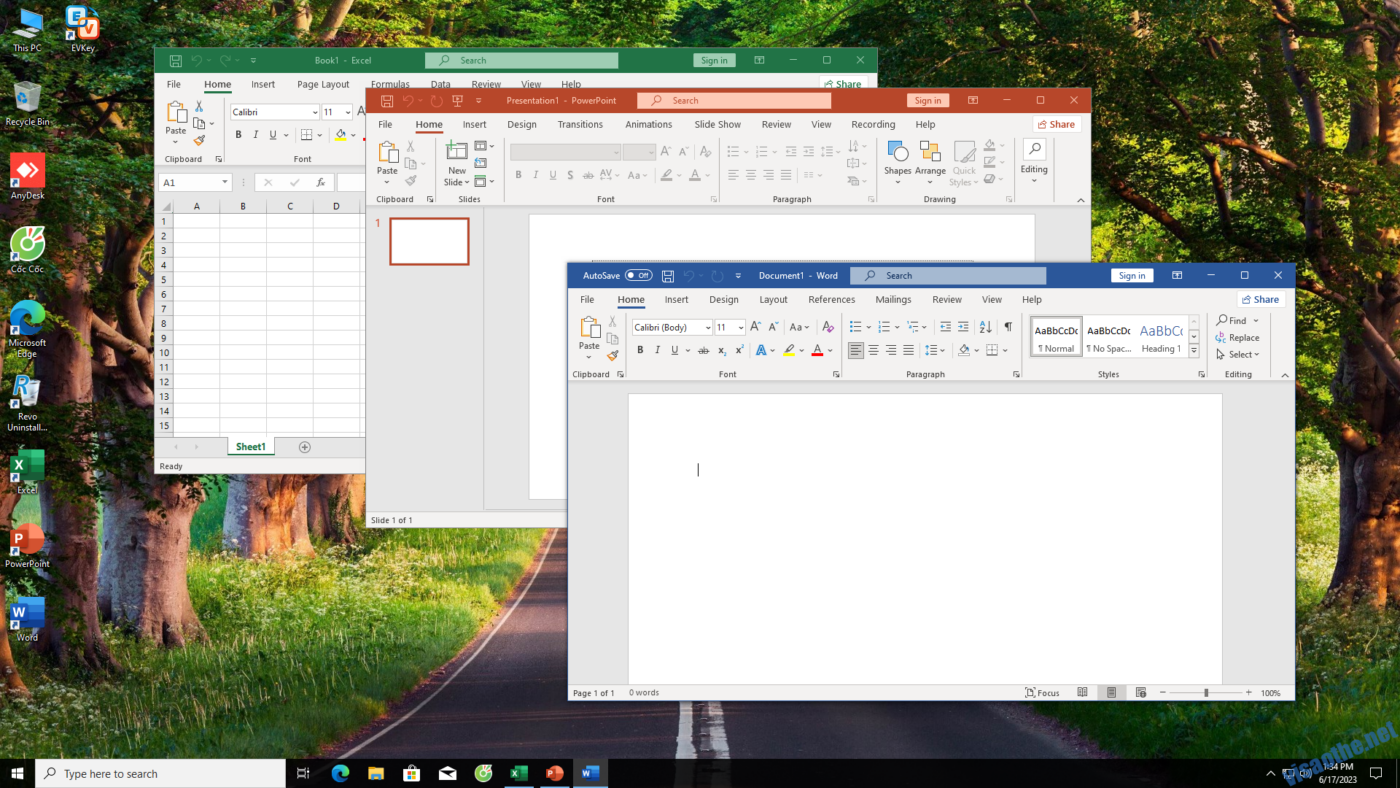Screen dimensions: 1400x788
Task: Click the Cut scissors icon in Word
Action: pos(613,322)
